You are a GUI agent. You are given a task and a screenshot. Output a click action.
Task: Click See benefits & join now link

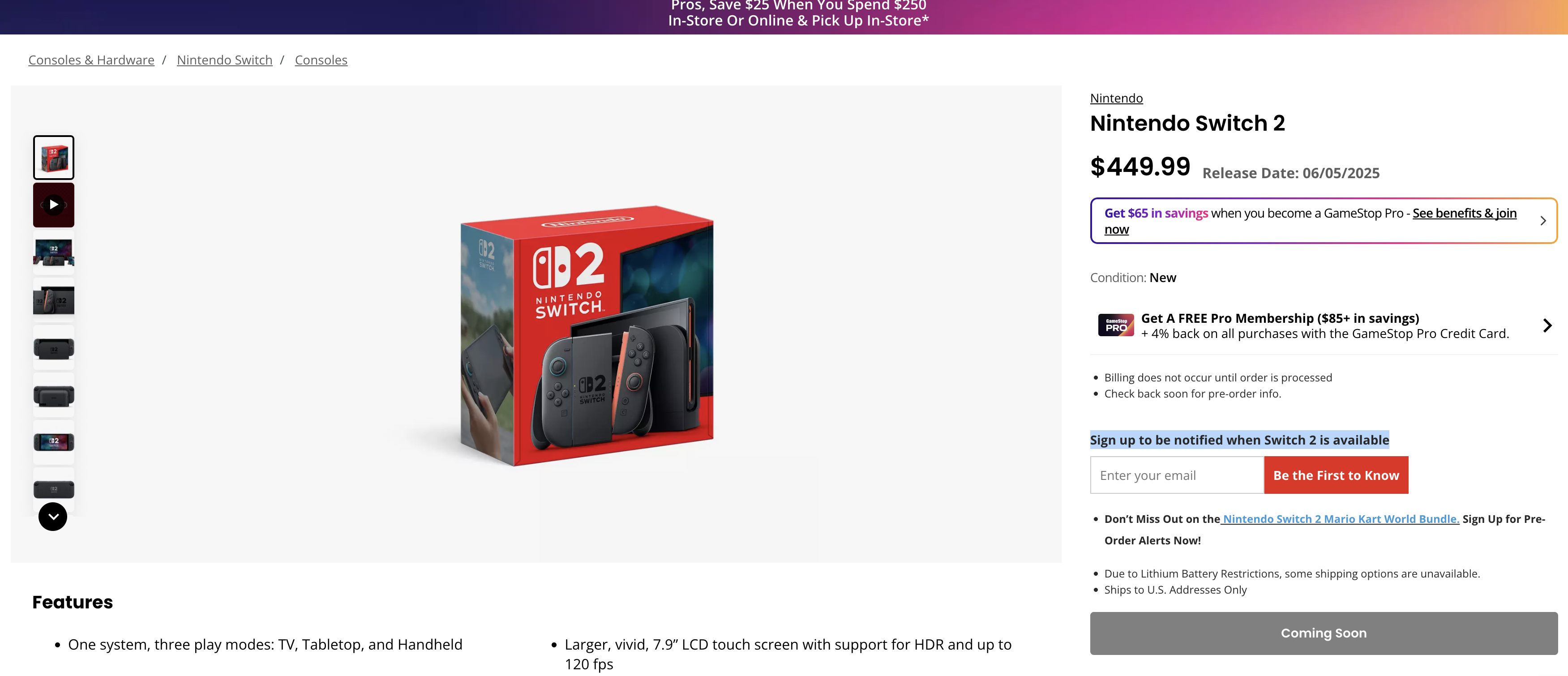(1463, 214)
